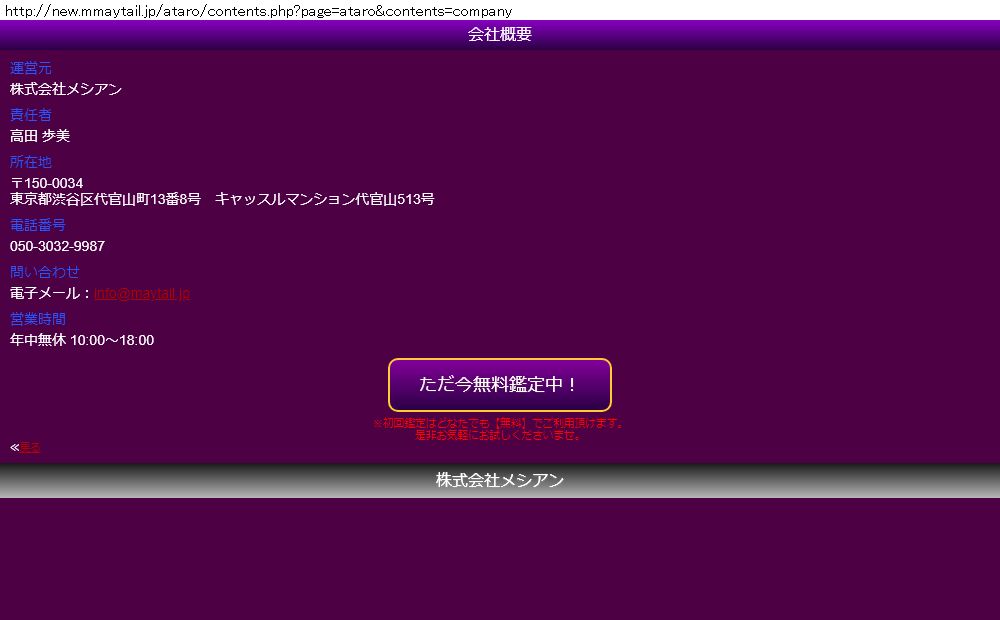Click the name 高田 歩美
This screenshot has height=620, width=1000.
[40, 136]
